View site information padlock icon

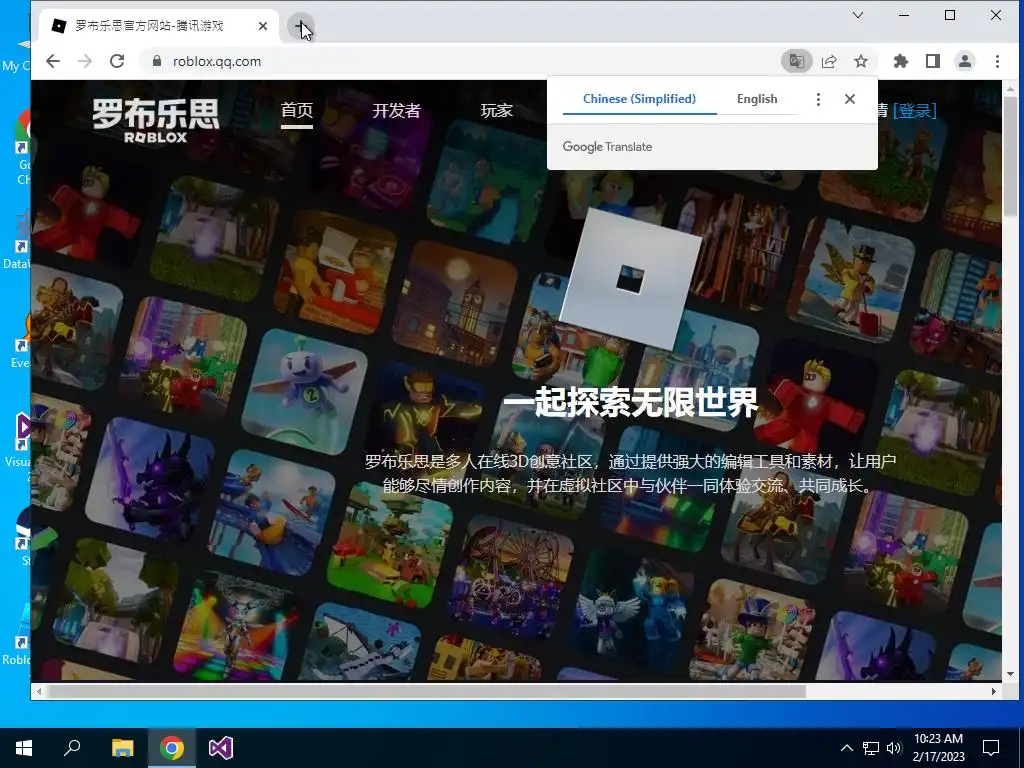[157, 61]
